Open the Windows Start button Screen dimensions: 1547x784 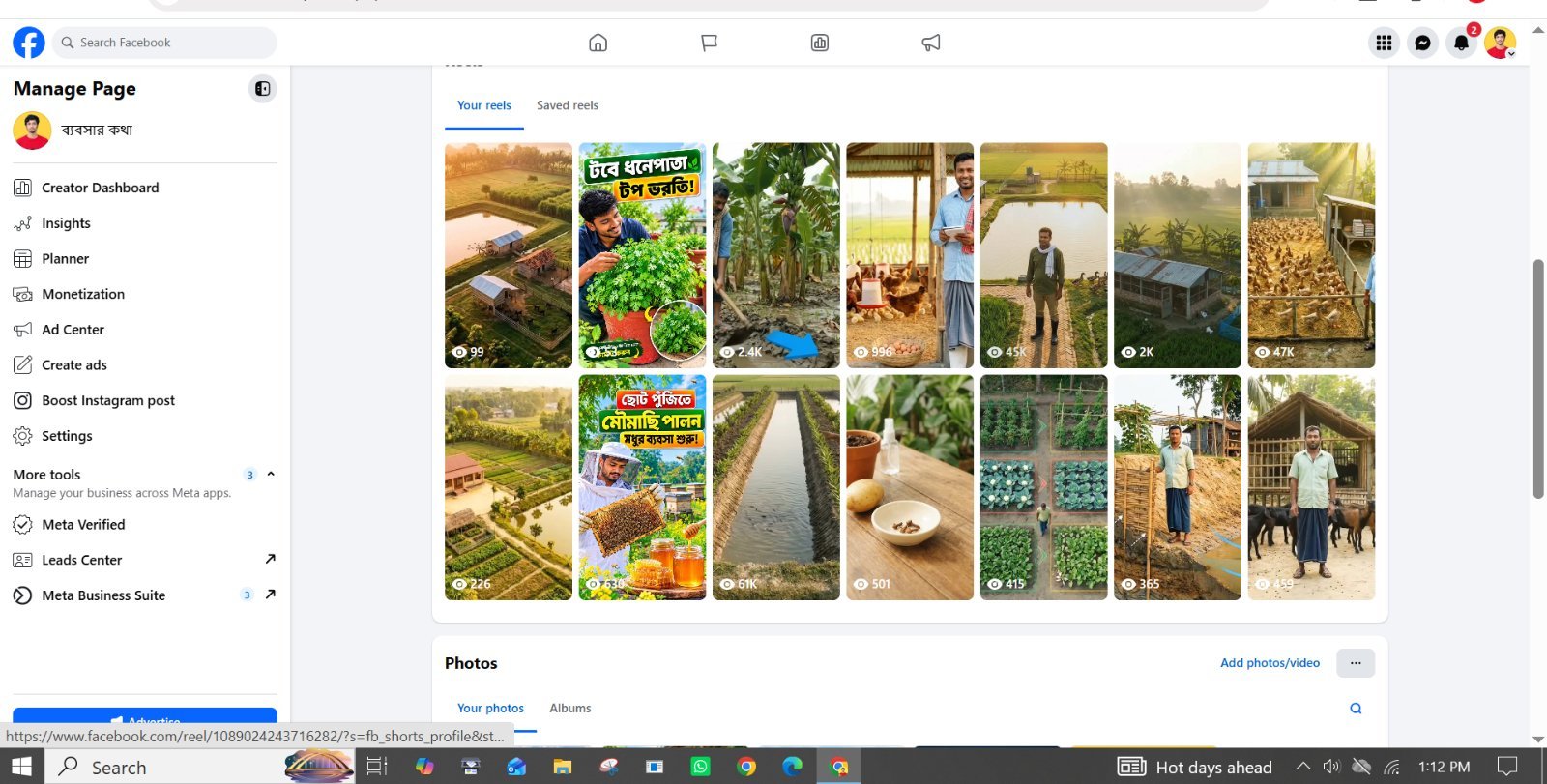(21, 767)
